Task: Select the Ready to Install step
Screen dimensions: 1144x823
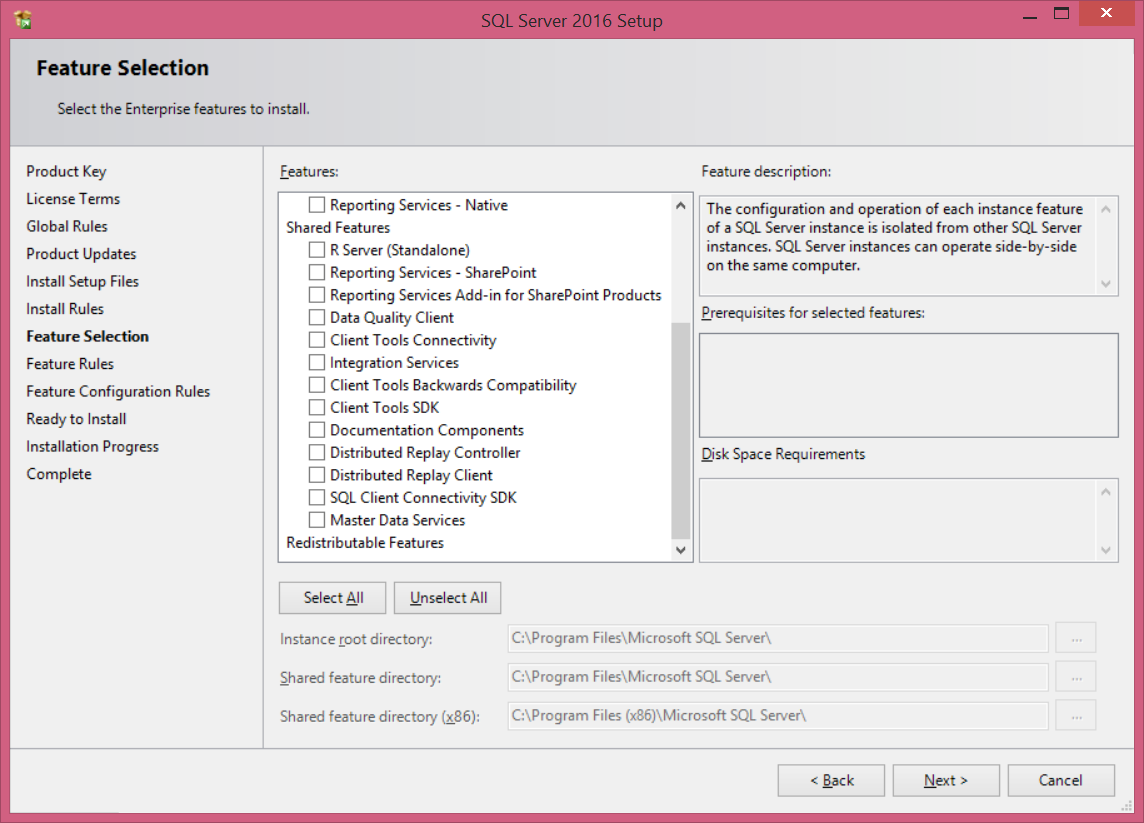Action: click(77, 420)
